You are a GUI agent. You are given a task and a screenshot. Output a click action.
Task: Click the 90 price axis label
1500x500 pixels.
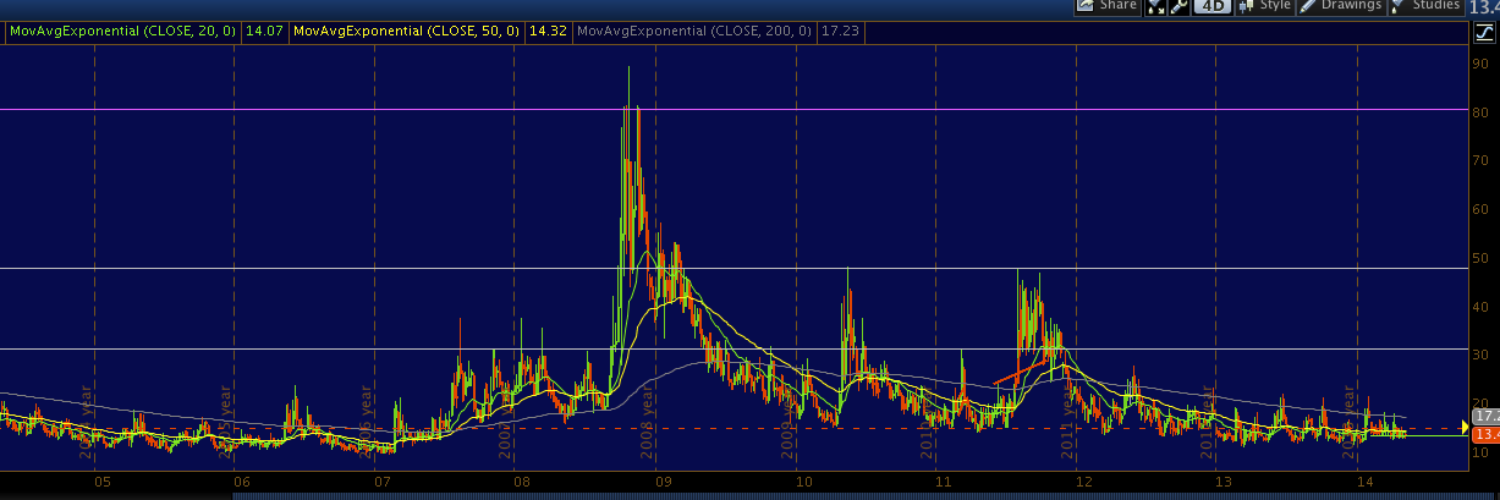tap(1480, 63)
